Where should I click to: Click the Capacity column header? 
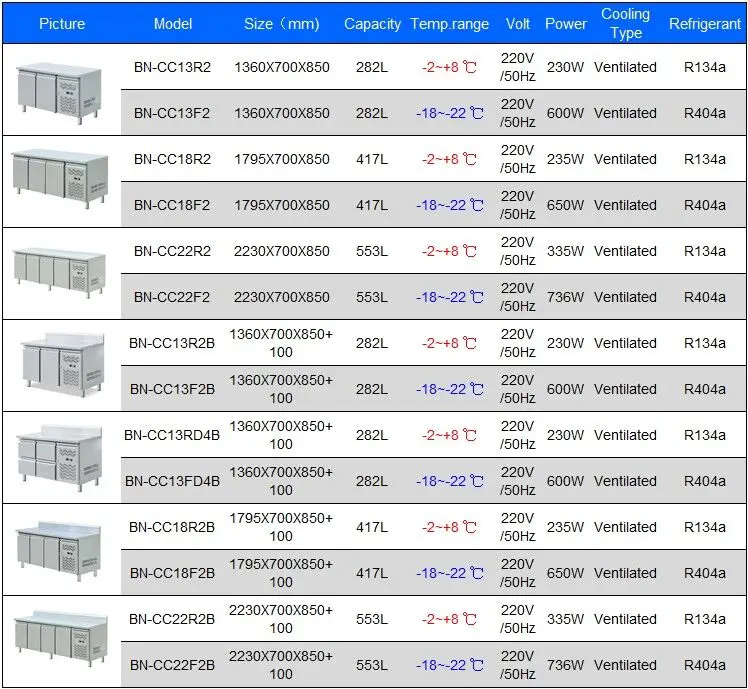click(372, 24)
